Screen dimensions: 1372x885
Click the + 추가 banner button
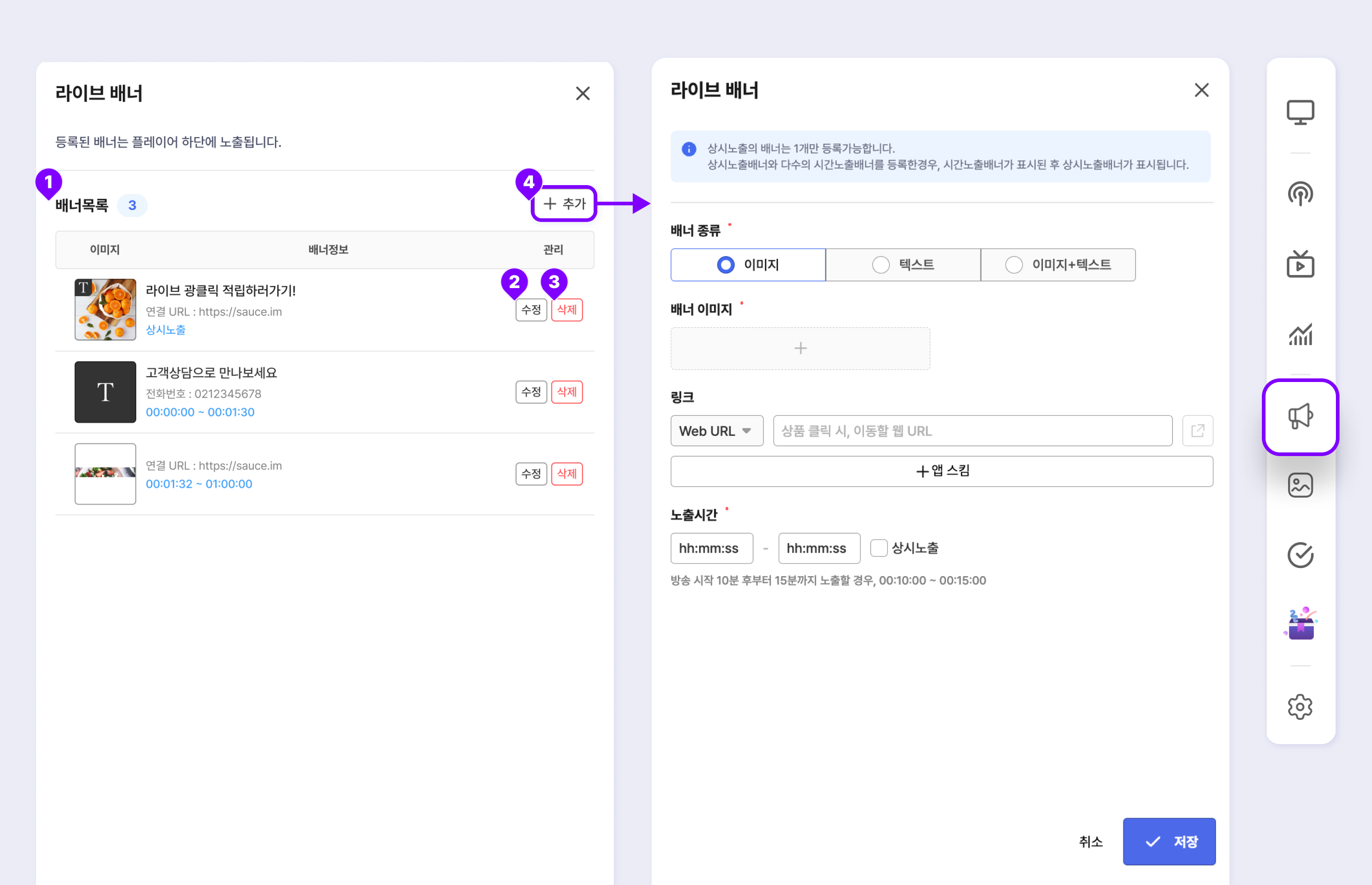tap(564, 204)
